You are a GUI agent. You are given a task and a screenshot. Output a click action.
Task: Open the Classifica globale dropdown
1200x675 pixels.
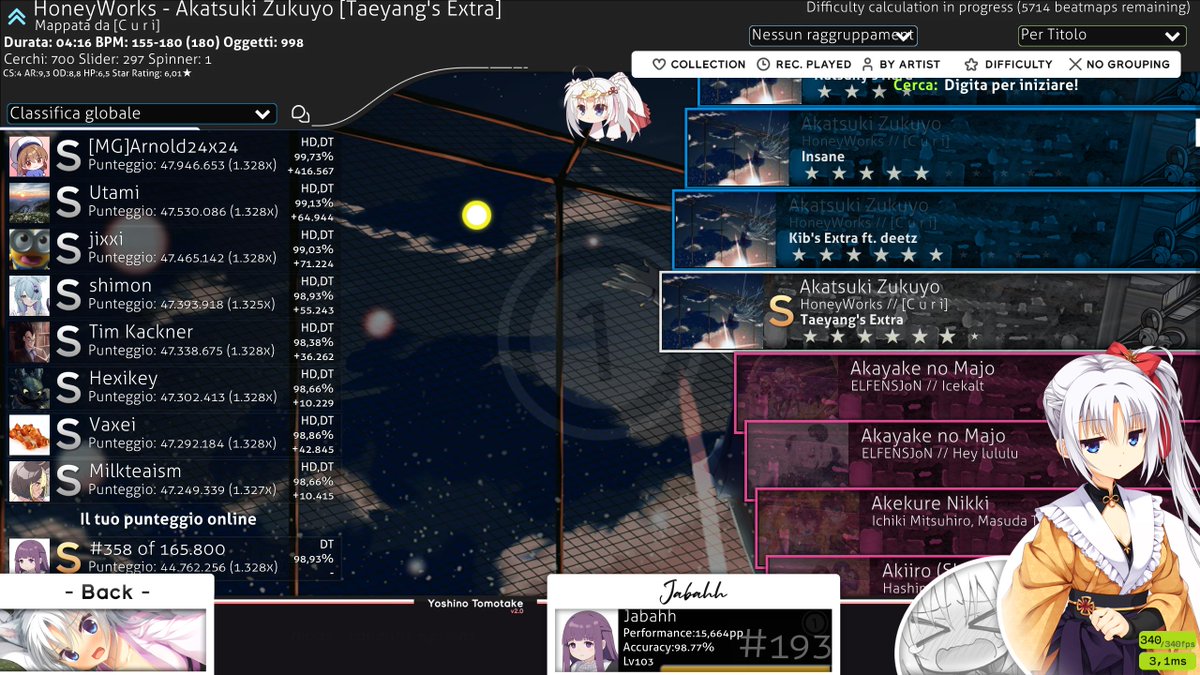pyautogui.click(x=140, y=113)
